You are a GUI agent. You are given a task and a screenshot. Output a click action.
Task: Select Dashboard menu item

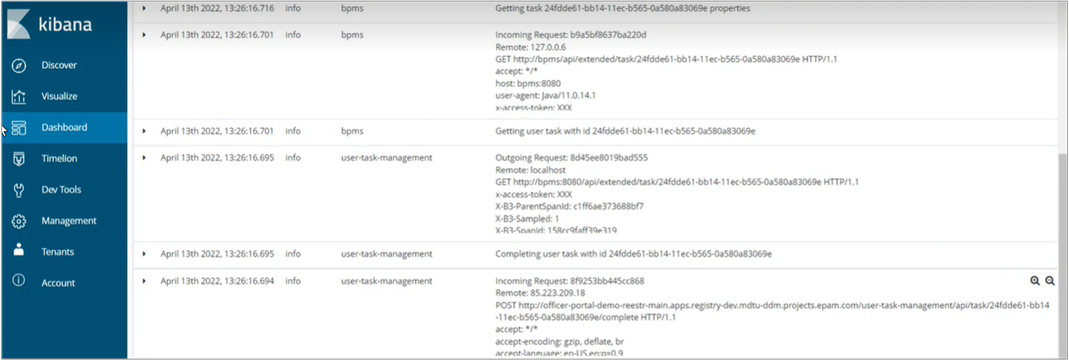[x=64, y=128]
